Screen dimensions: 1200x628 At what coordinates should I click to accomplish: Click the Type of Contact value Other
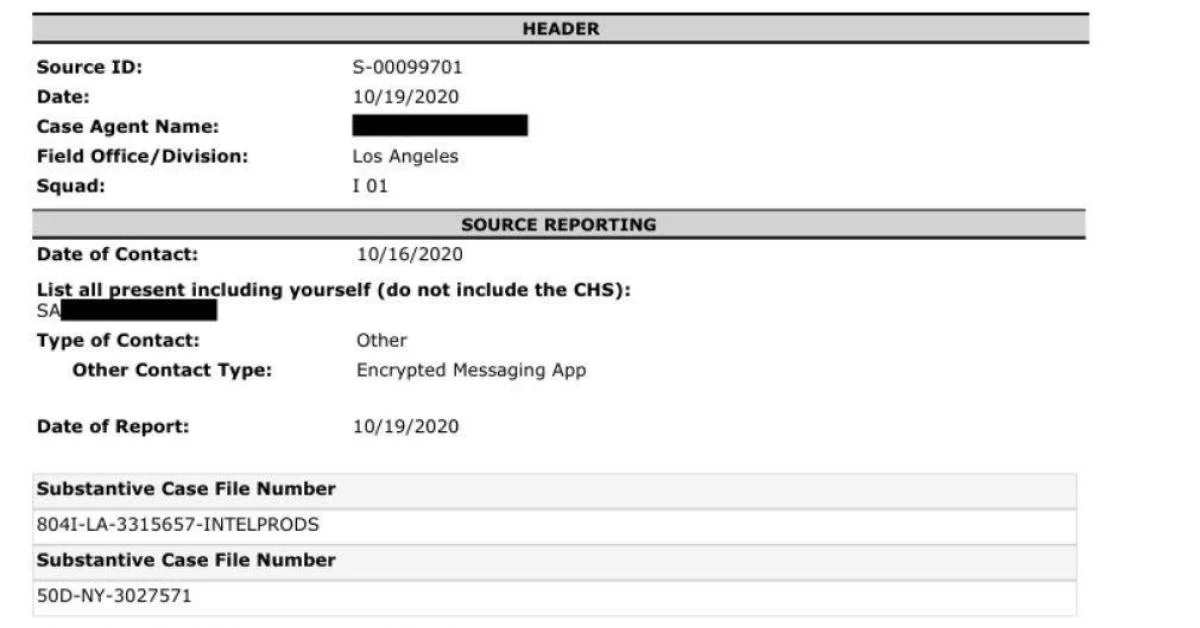381,340
